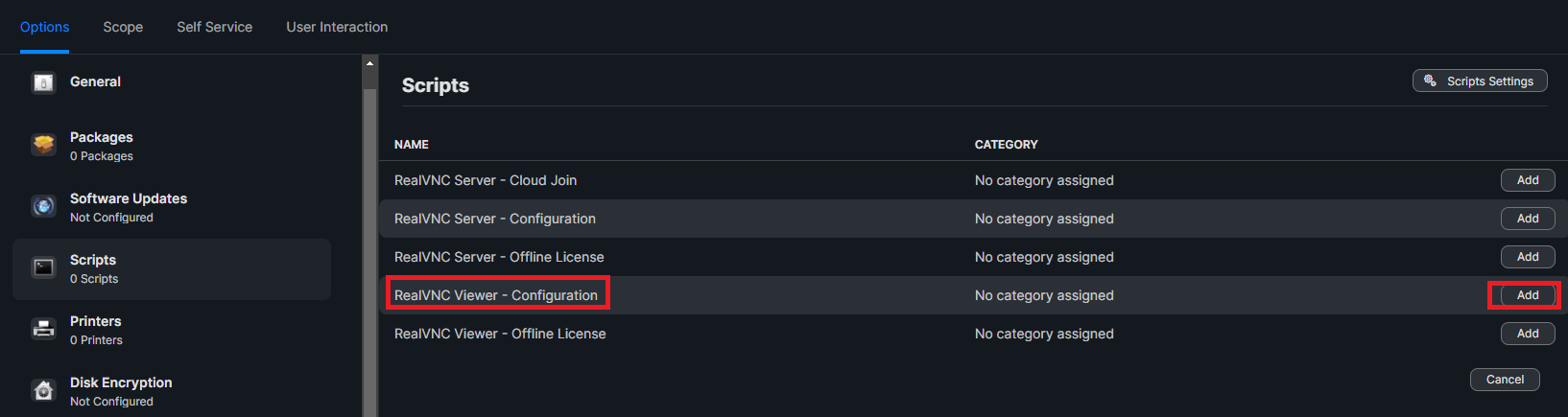Switch to the Scope tab
This screenshot has width=1568, height=417.
tap(123, 27)
